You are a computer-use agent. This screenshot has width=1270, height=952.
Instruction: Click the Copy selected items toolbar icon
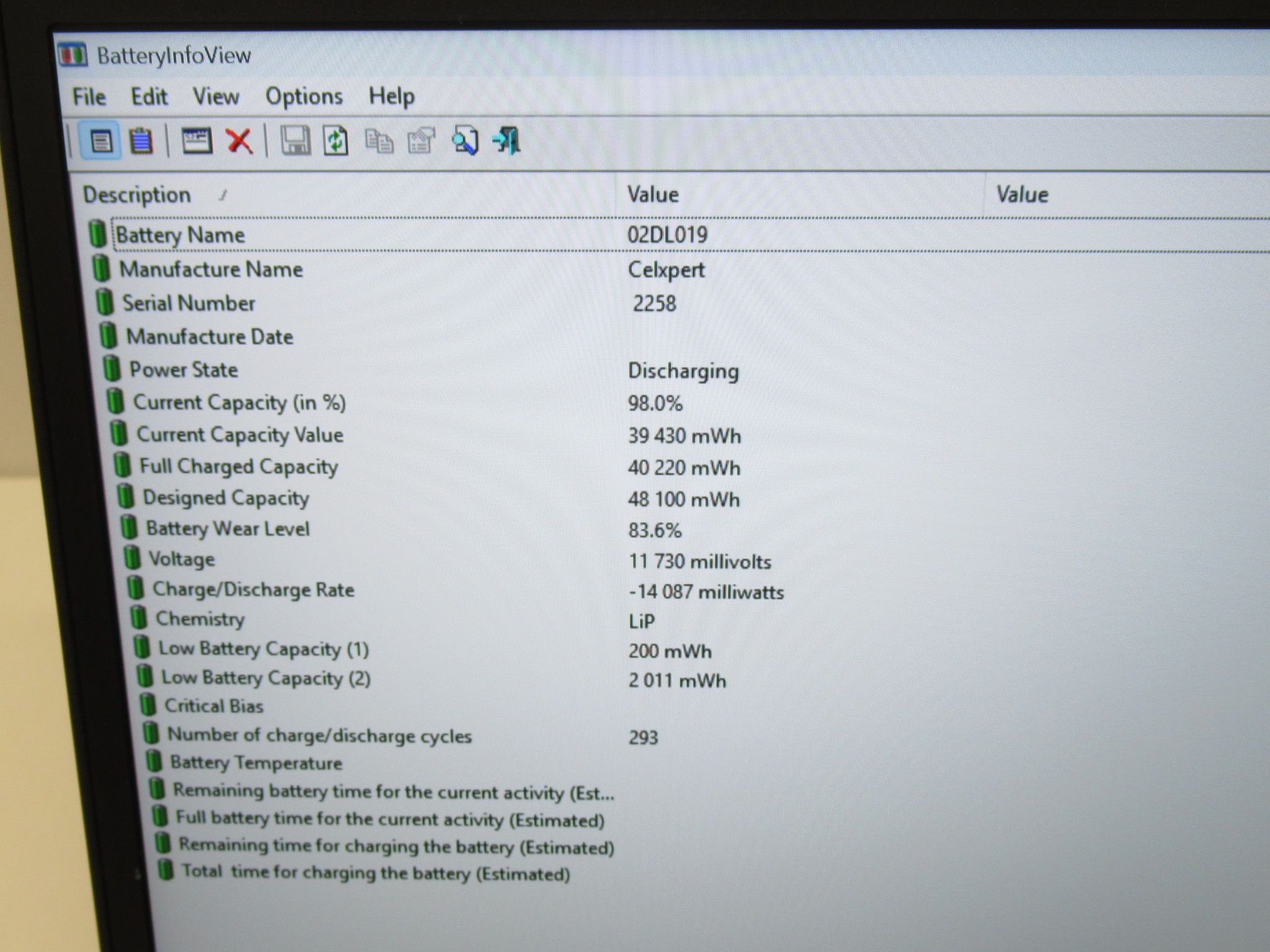pyautogui.click(x=379, y=141)
